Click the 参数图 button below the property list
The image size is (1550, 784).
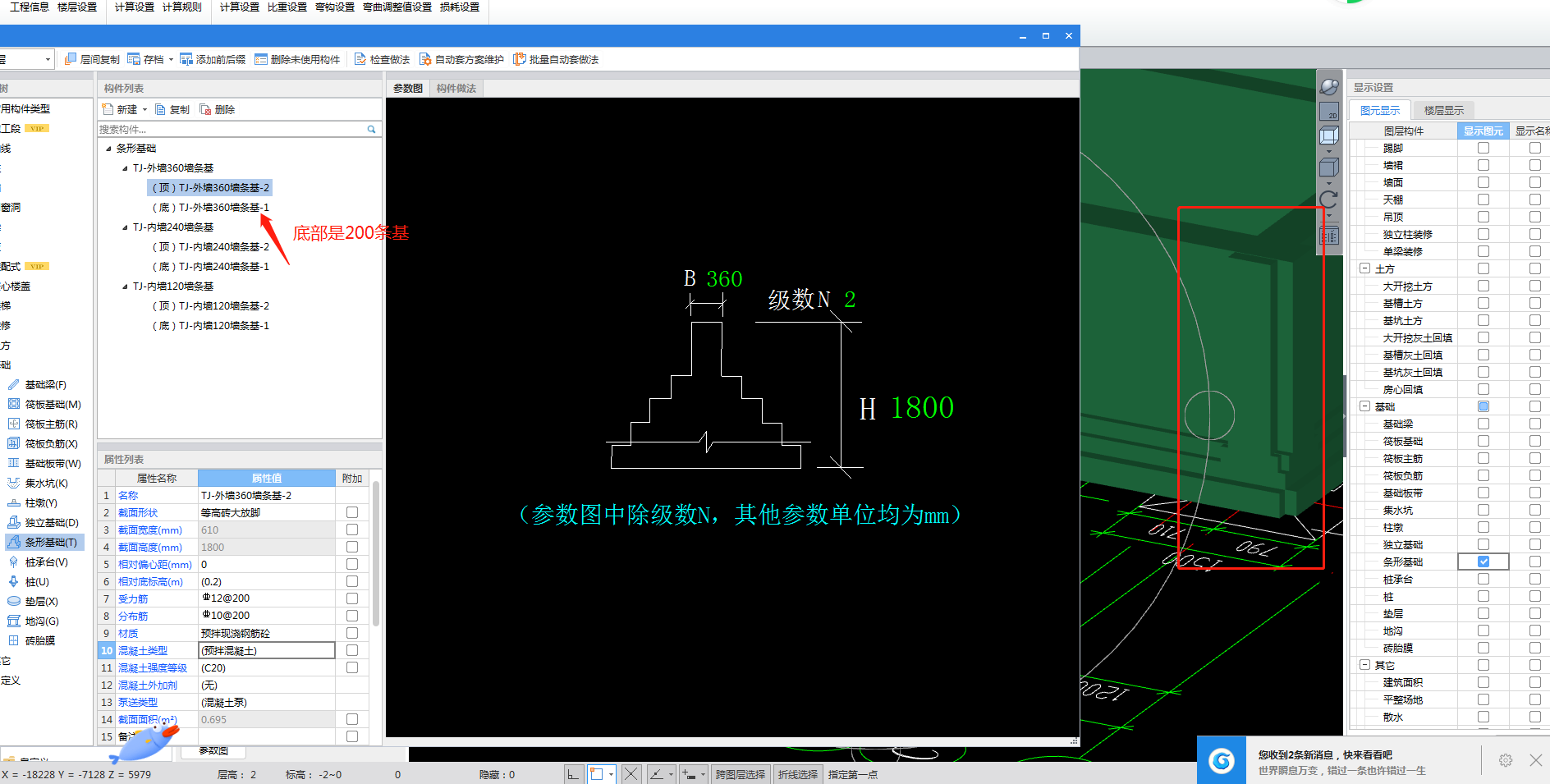coord(213,751)
